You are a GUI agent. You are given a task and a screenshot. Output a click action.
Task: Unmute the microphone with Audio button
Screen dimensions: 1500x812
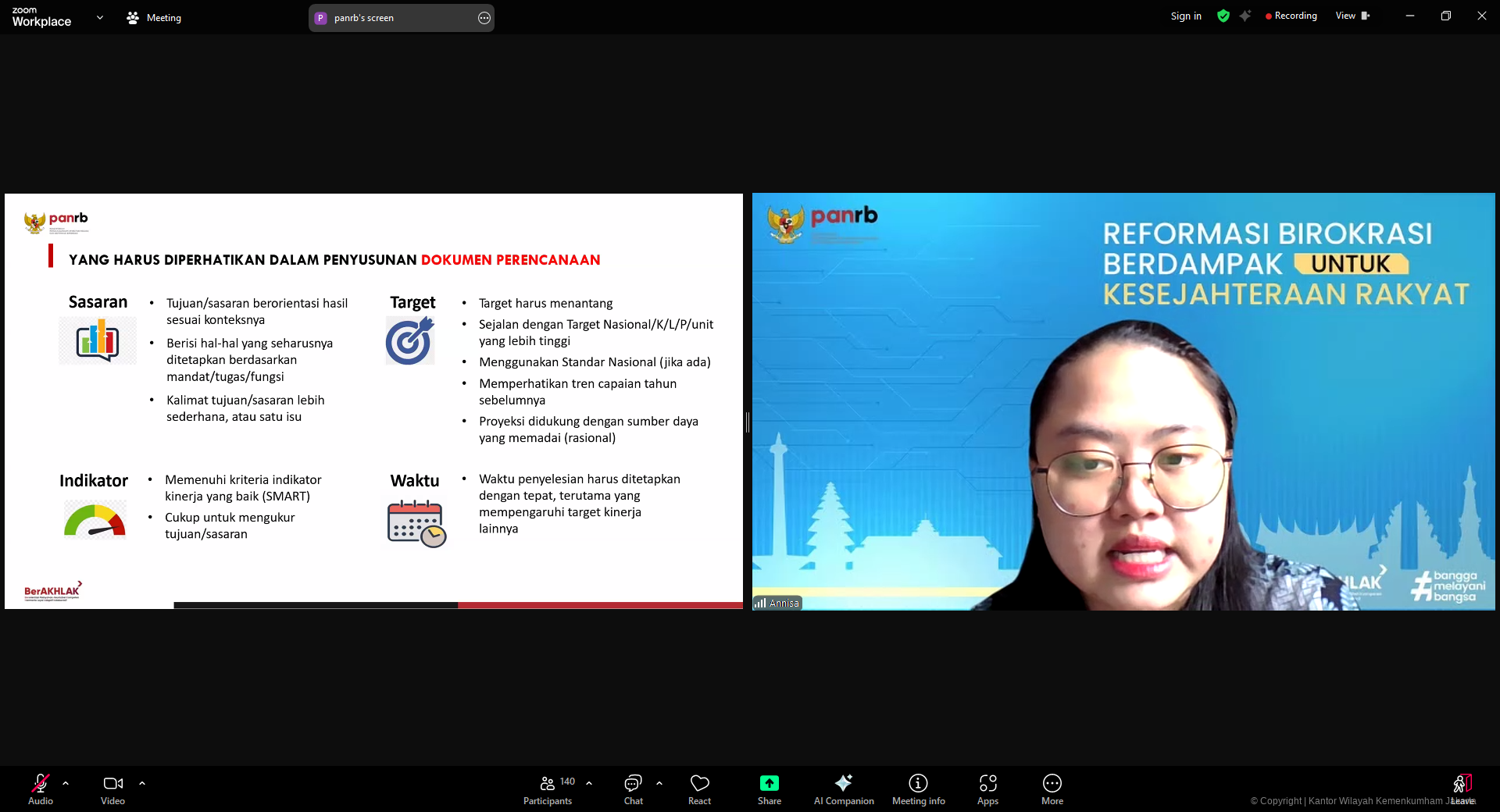tap(41, 788)
